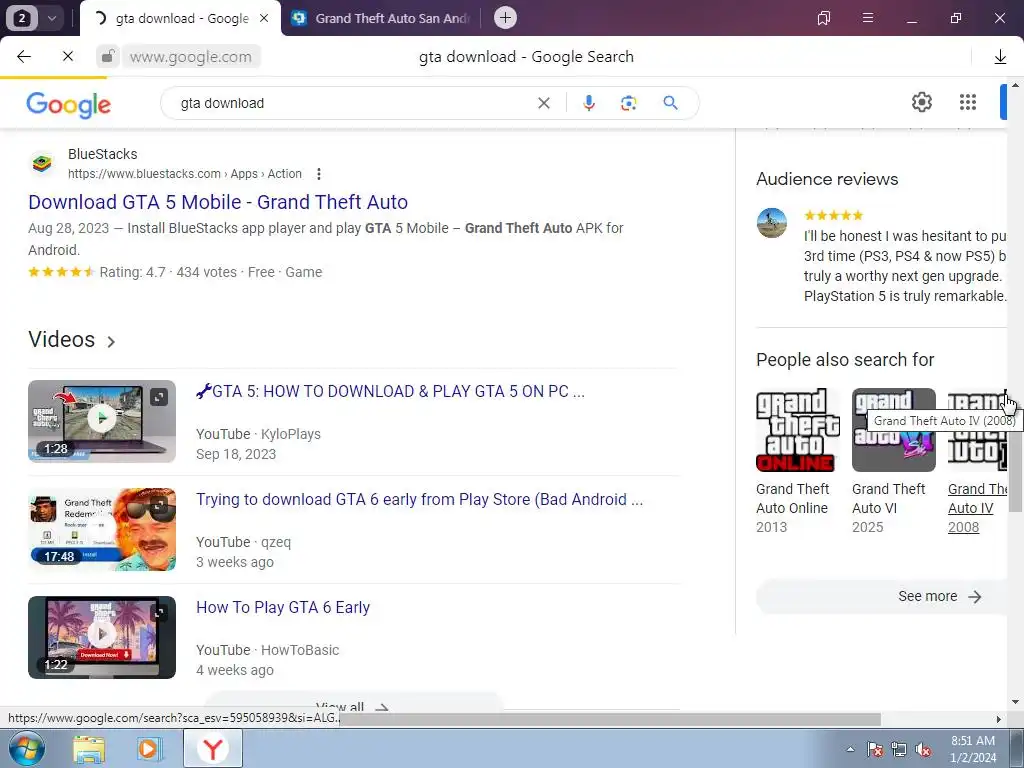Open the downloads arrow icon
Image resolution: width=1024 pixels, height=768 pixels.
coord(1000,57)
